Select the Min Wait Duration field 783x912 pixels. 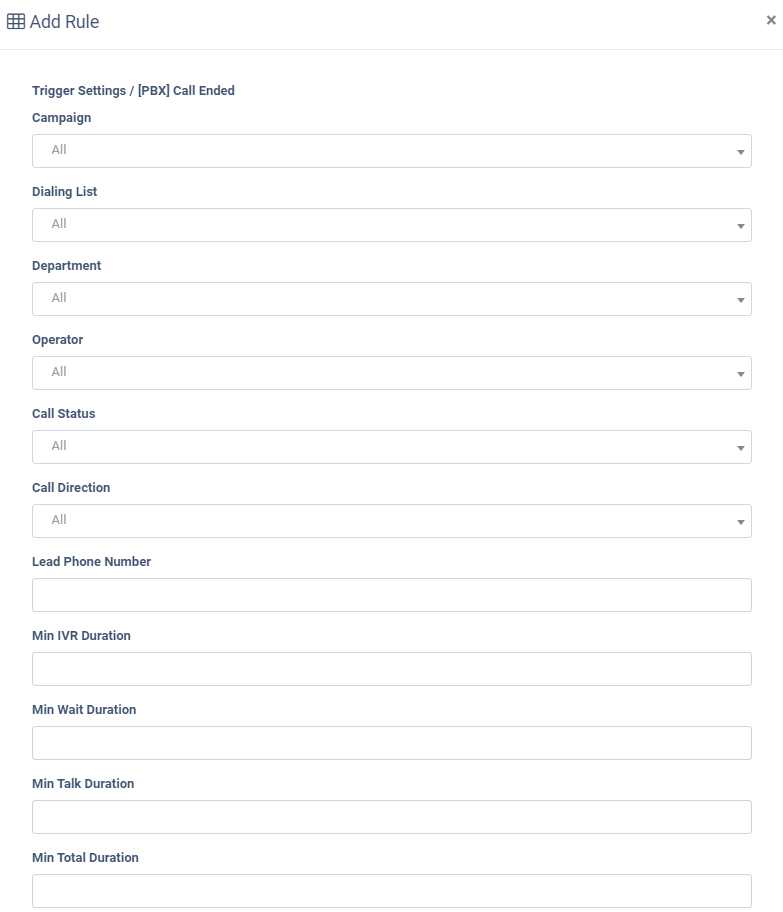tap(392, 743)
